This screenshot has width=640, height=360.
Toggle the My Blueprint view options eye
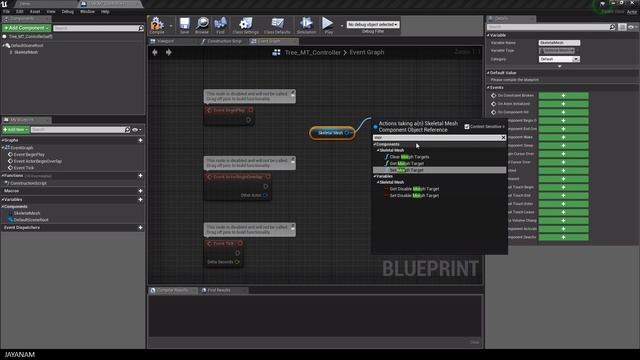click(137, 130)
